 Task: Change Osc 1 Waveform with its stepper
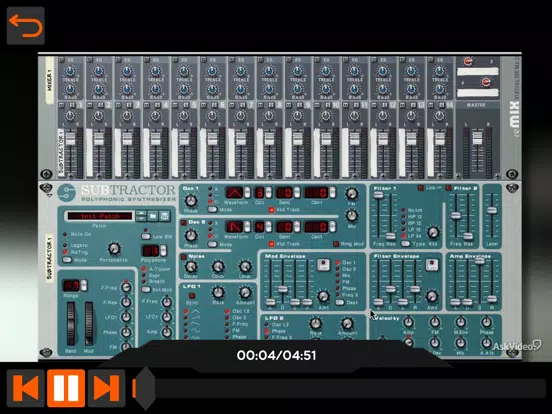247,193
